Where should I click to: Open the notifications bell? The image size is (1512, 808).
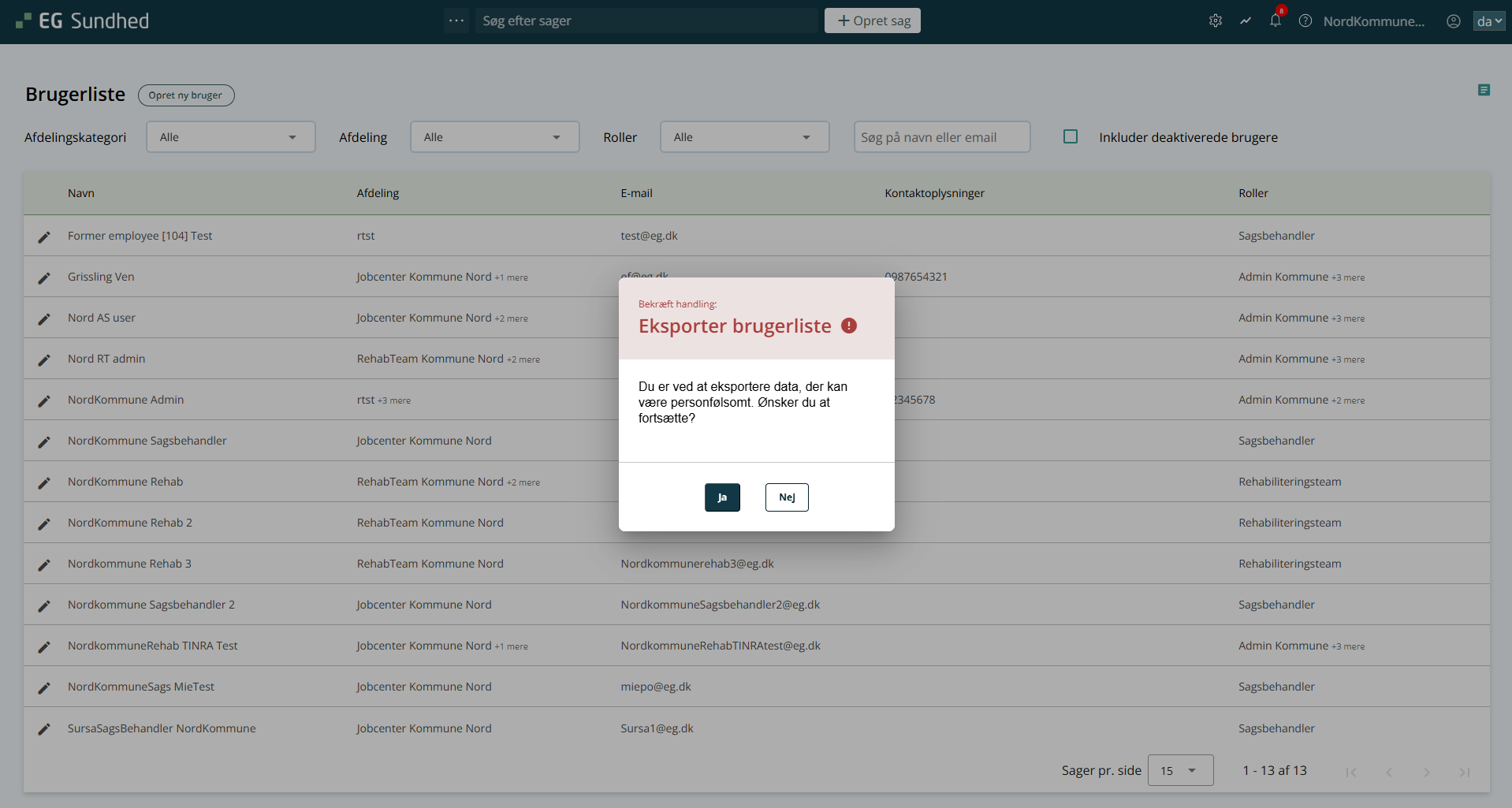click(1276, 20)
